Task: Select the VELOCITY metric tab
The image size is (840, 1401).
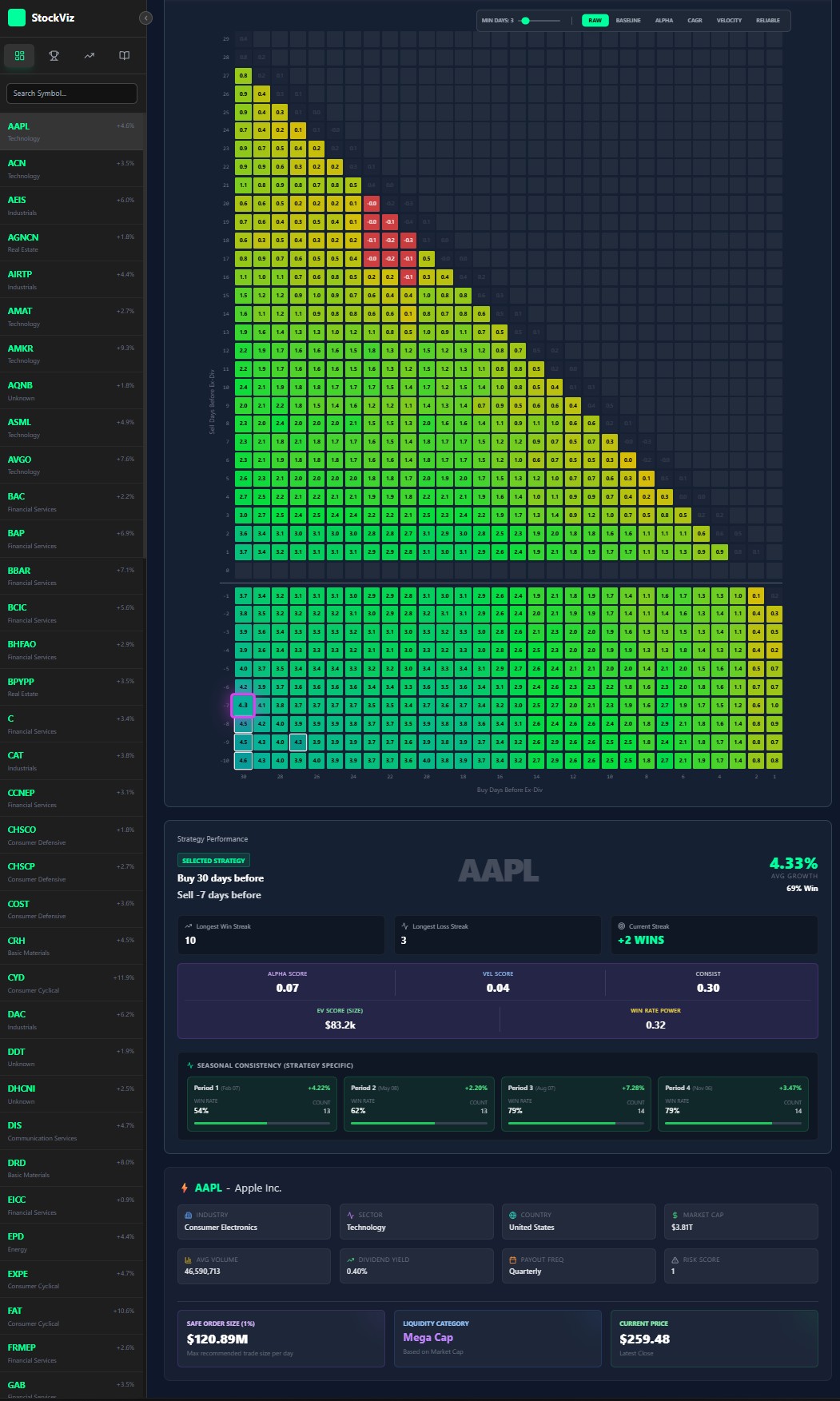Action: (729, 21)
